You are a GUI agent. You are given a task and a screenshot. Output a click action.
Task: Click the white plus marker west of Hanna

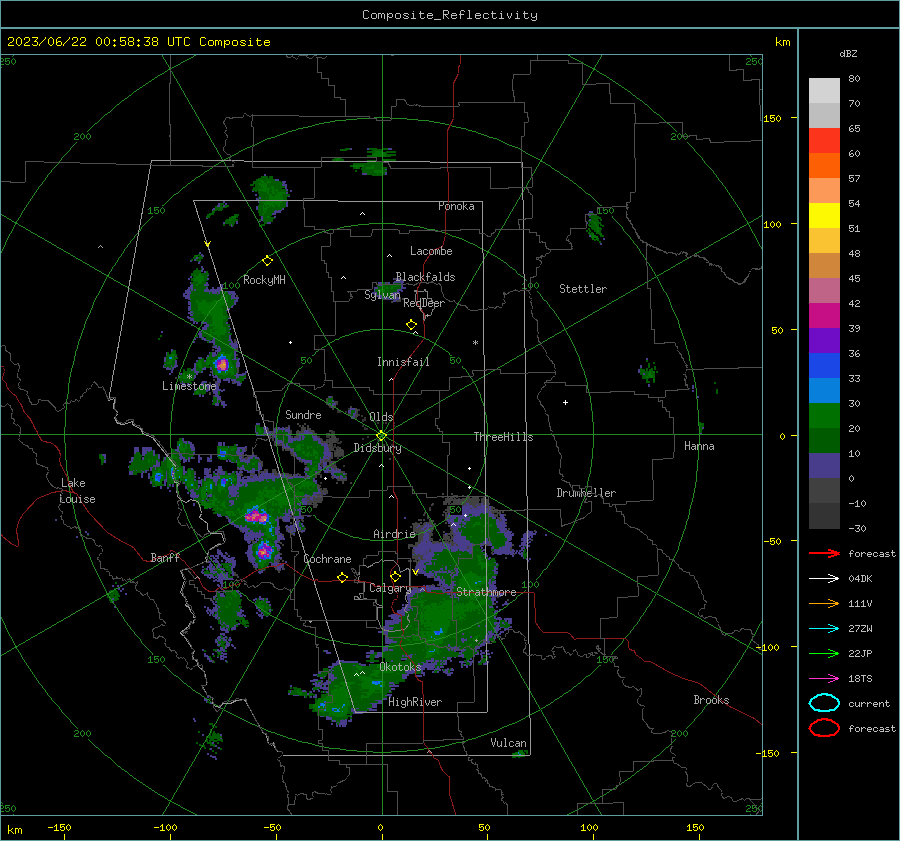(565, 402)
